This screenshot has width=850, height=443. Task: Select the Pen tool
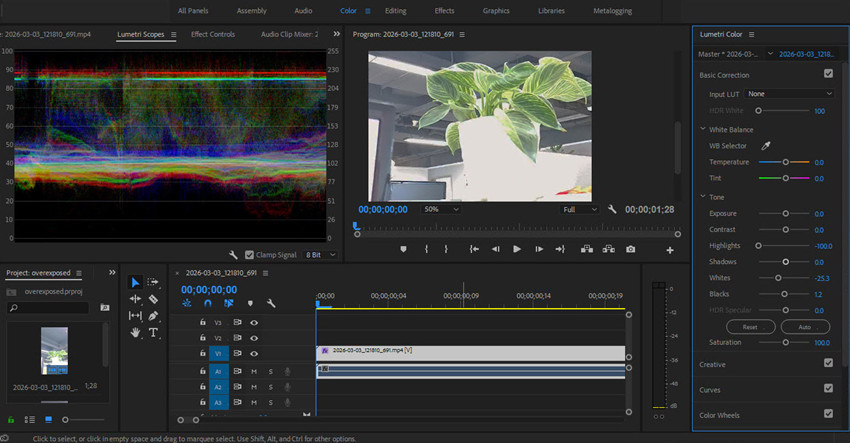(153, 316)
